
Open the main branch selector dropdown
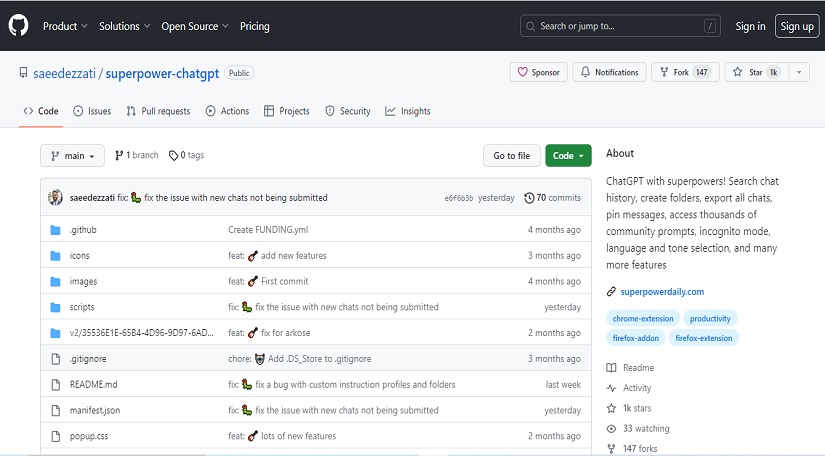(73, 156)
